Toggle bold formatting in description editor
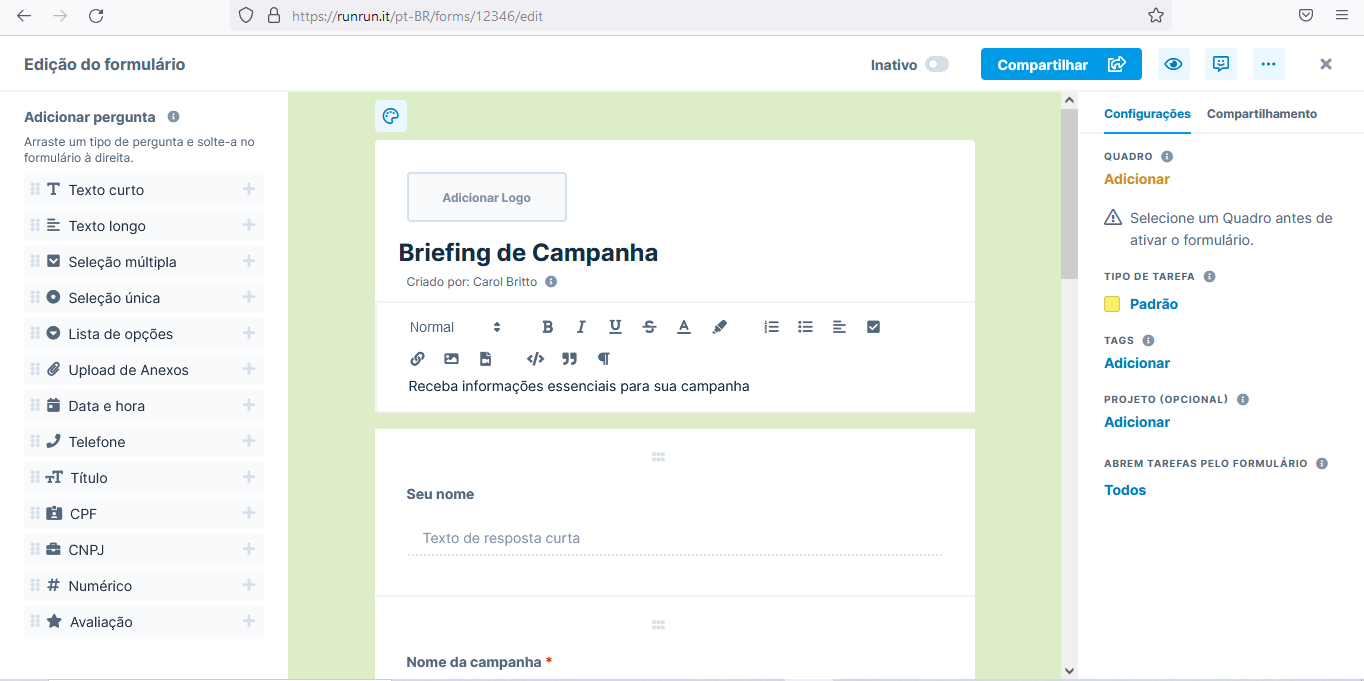This screenshot has height=681, width=1364. coord(547,327)
